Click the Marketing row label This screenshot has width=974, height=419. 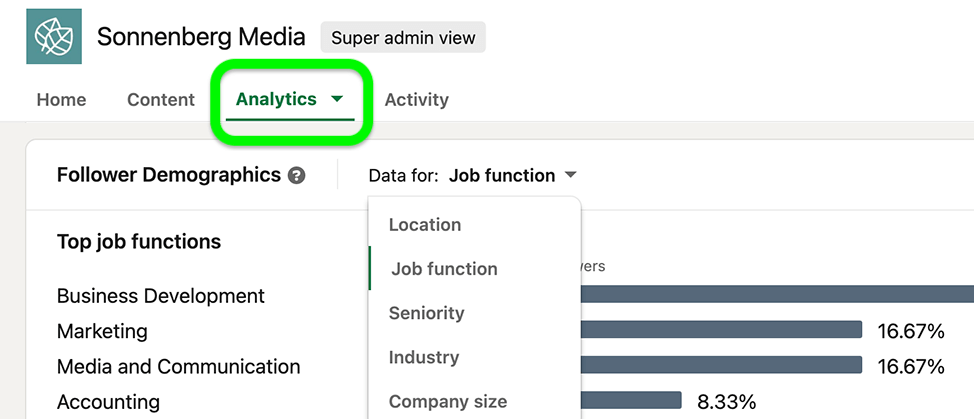[102, 331]
